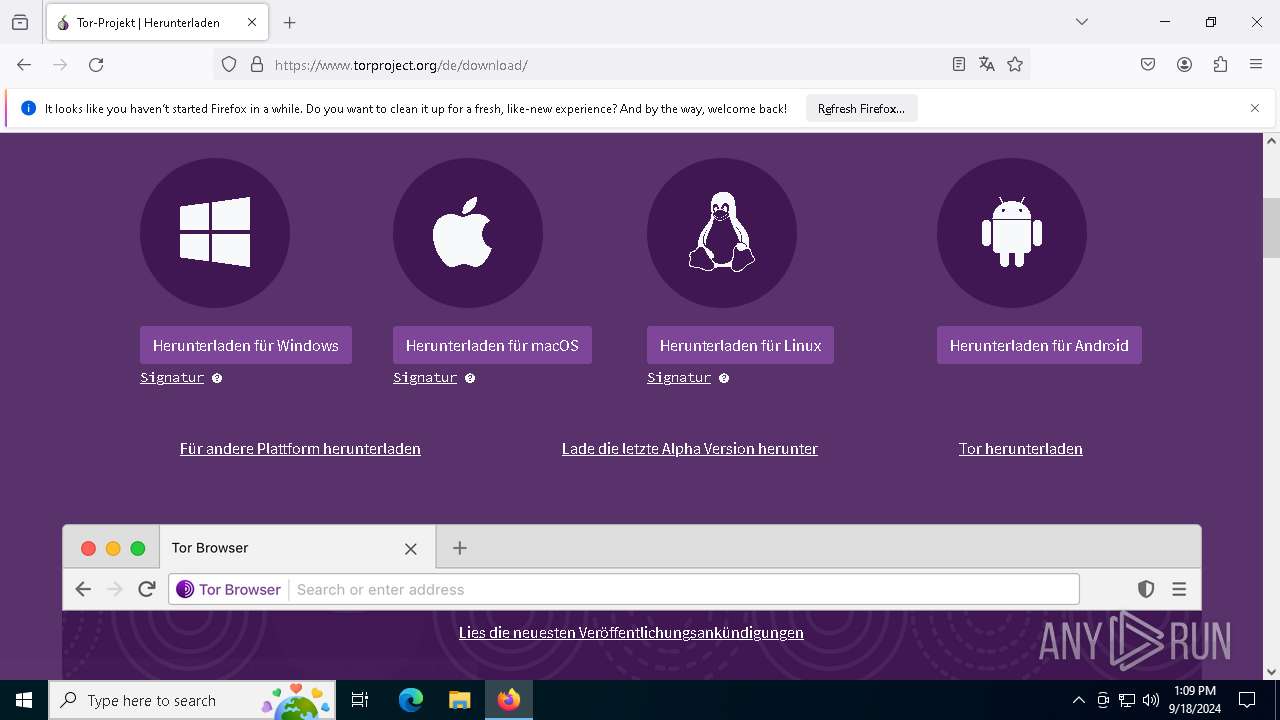Viewport: 1280px width, 720px height.
Task: Translate this page icon
Action: (x=987, y=65)
